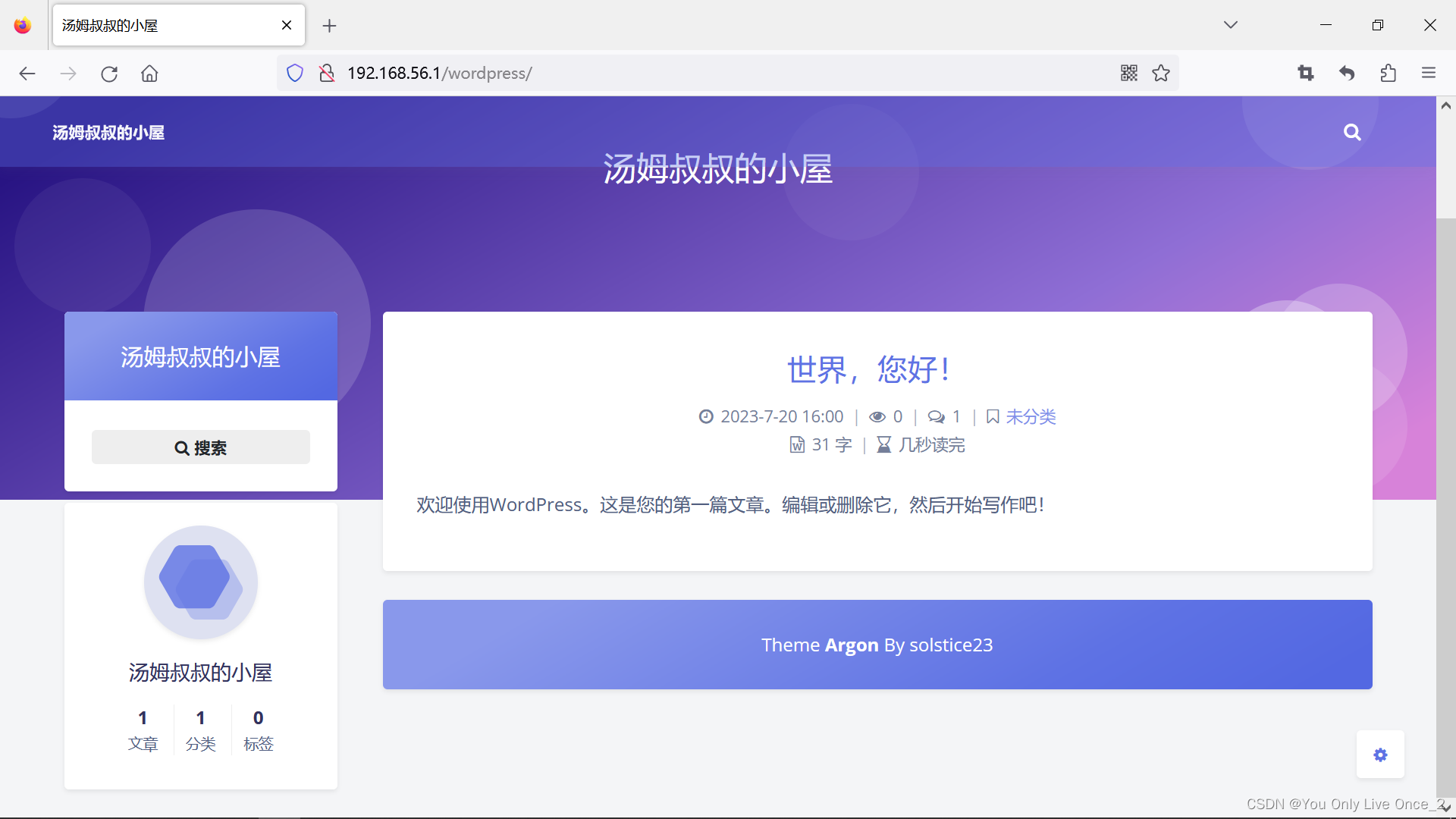
Task: View the 0 标签 count
Action: (x=259, y=730)
